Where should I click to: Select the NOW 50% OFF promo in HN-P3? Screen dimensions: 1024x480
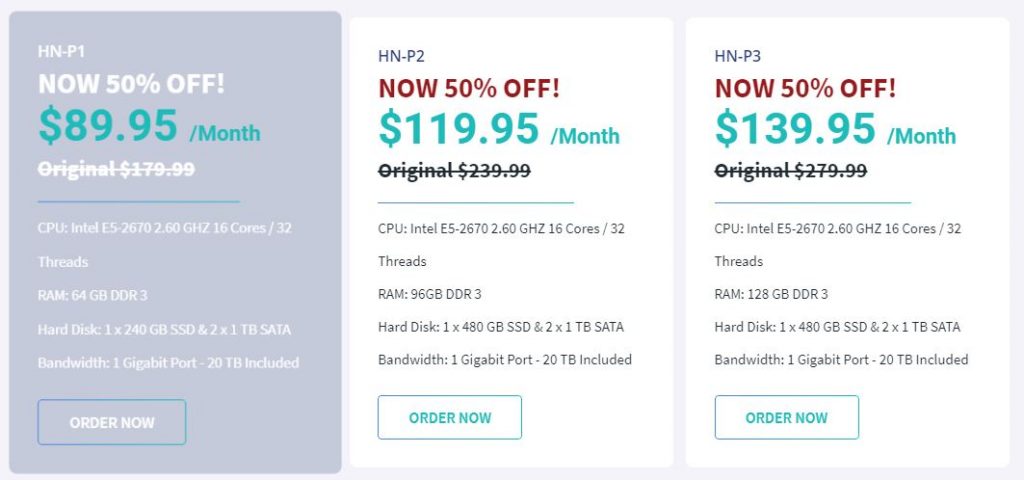806,88
